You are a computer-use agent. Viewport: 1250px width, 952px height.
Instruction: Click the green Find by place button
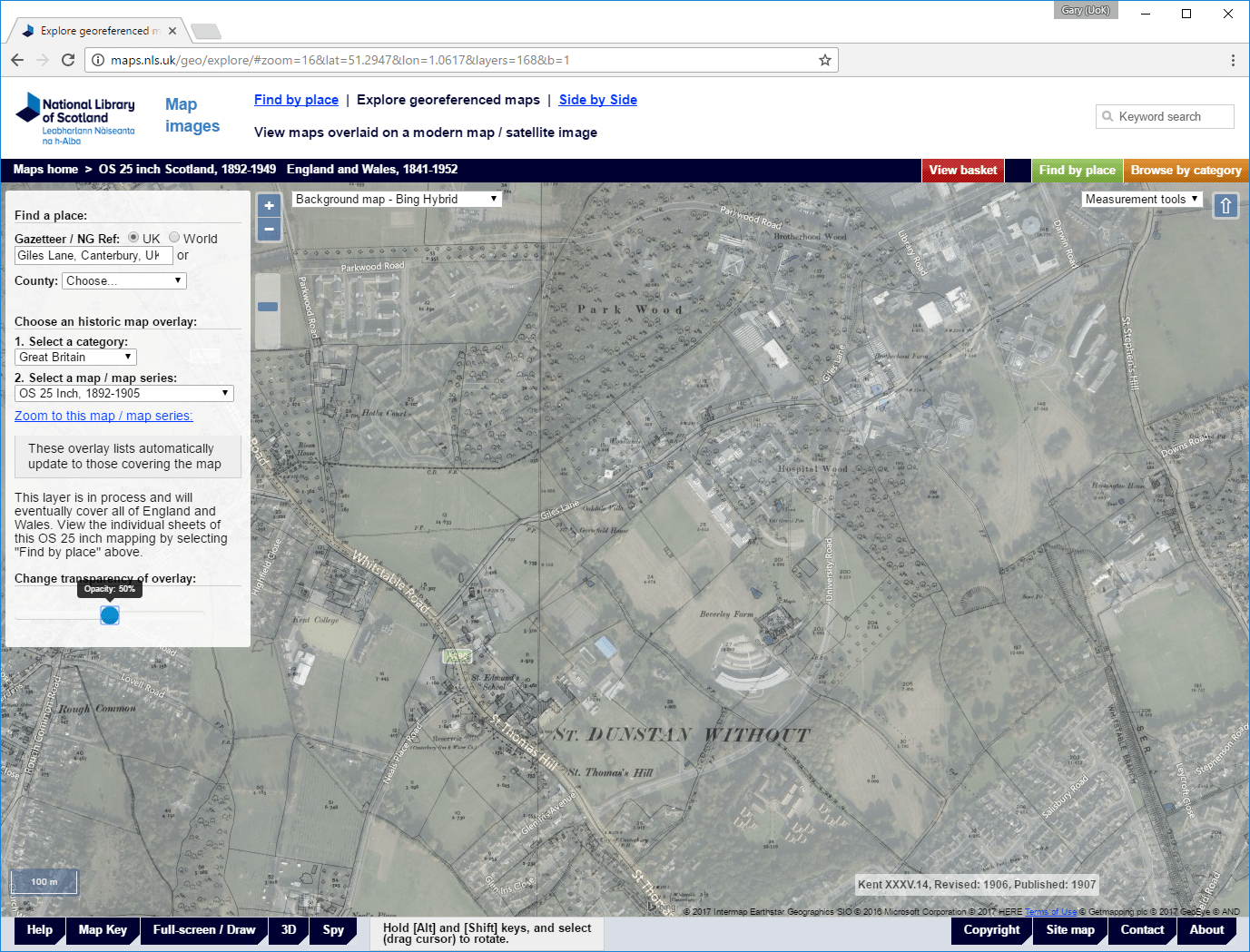pos(1077,171)
